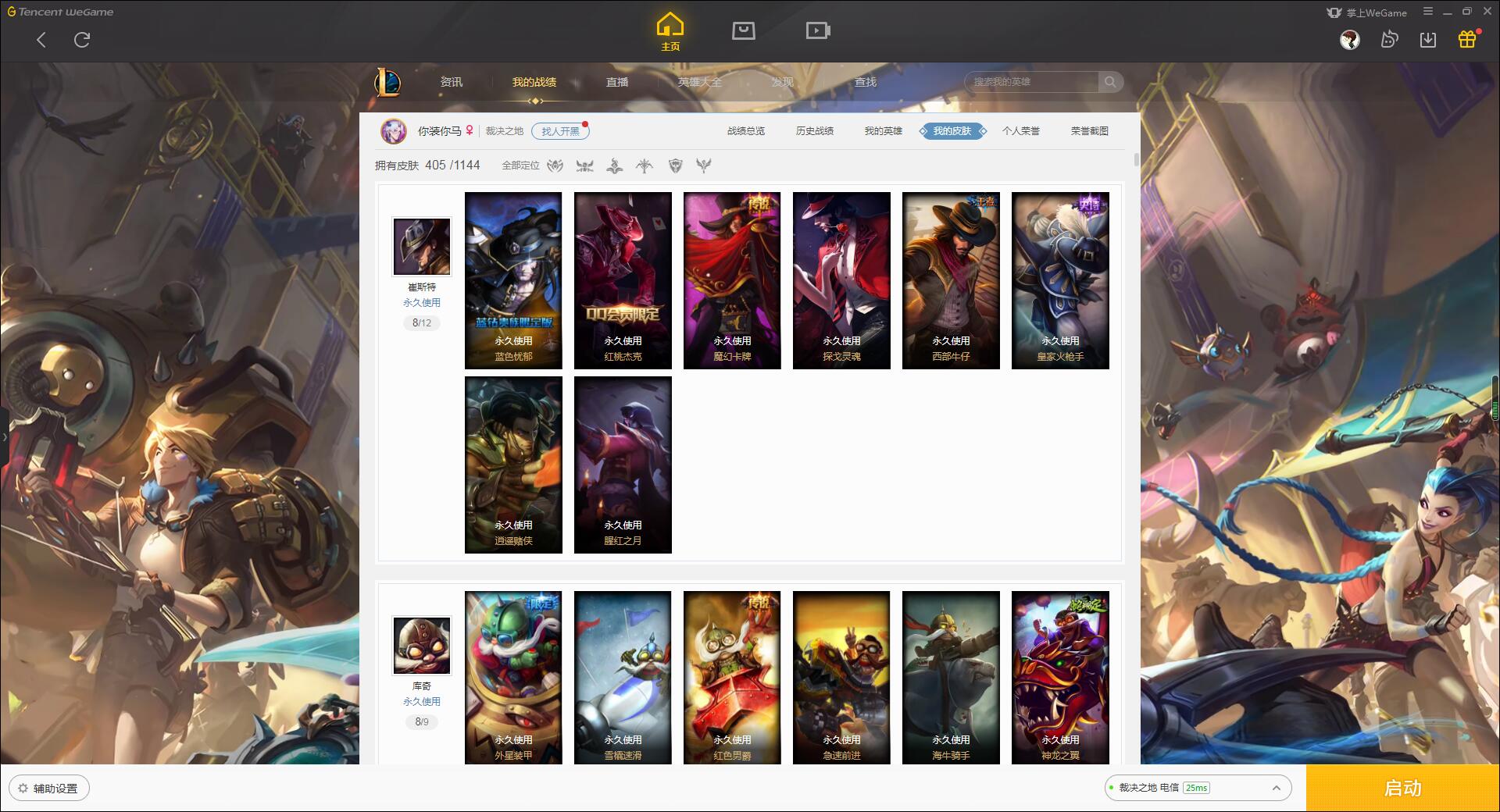Click 永久使用 link under 崔斯特
This screenshot has height=812, width=1500.
(422, 303)
